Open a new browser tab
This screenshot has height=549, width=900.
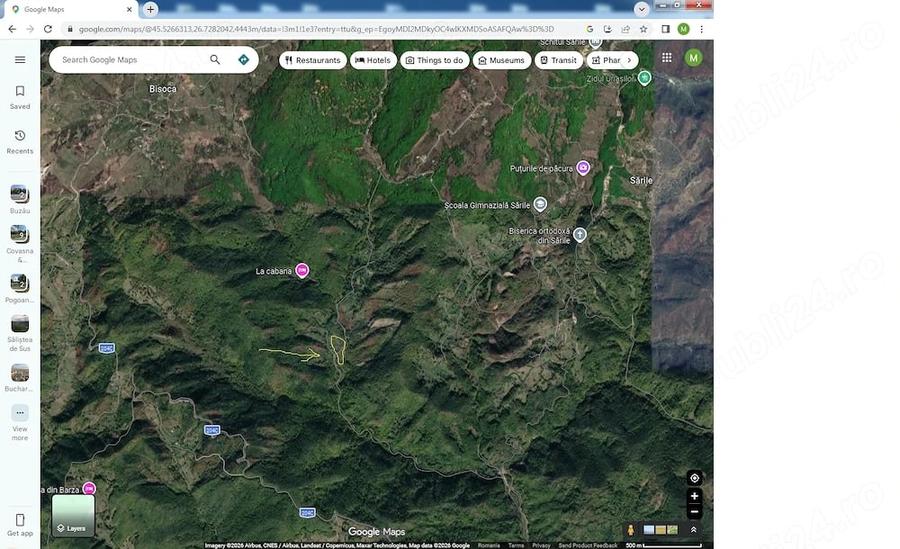(150, 9)
